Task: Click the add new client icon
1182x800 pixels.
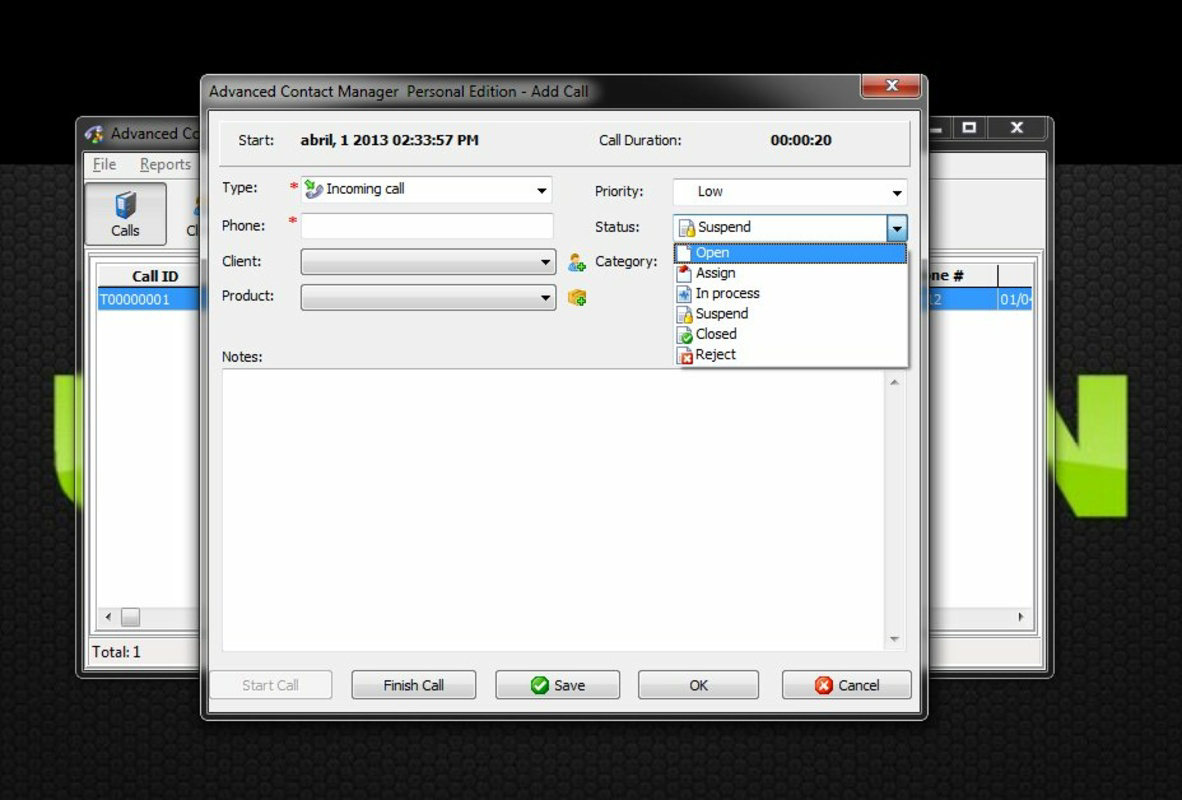Action: tap(577, 262)
